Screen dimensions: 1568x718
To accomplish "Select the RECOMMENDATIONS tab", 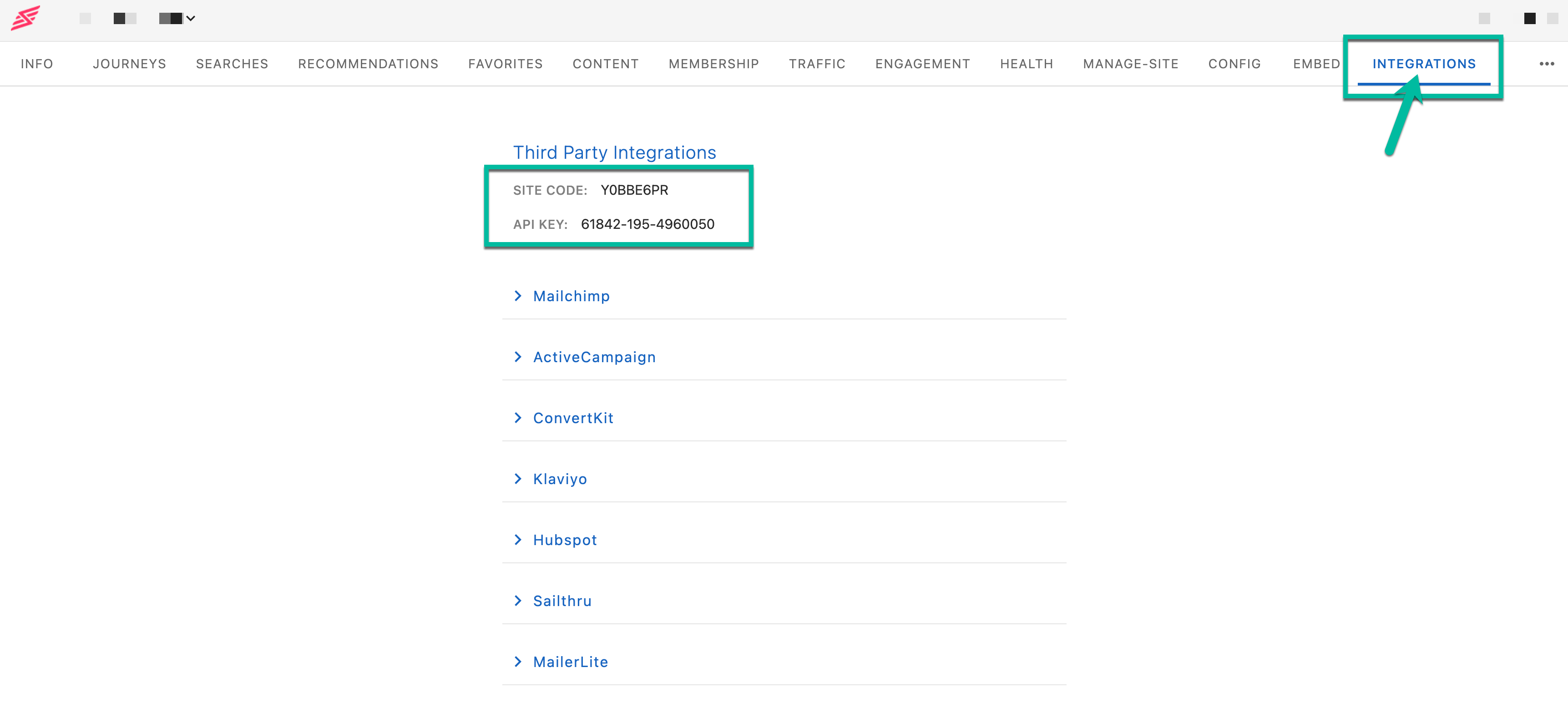I will [x=368, y=64].
